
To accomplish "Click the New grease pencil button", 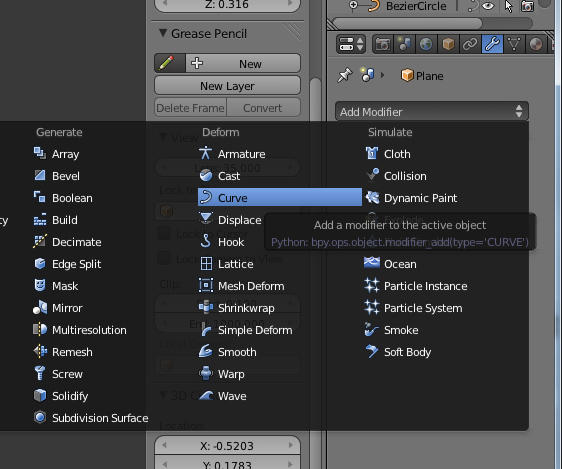I will (x=243, y=63).
